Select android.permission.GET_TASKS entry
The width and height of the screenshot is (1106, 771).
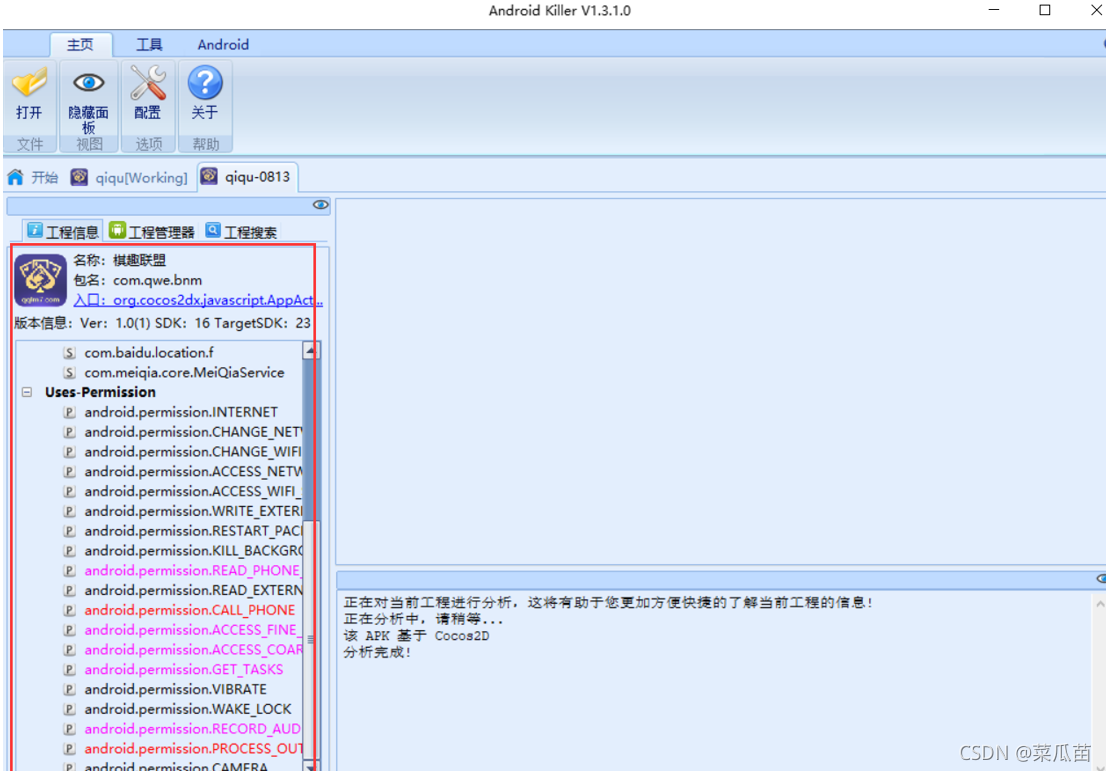(x=183, y=668)
